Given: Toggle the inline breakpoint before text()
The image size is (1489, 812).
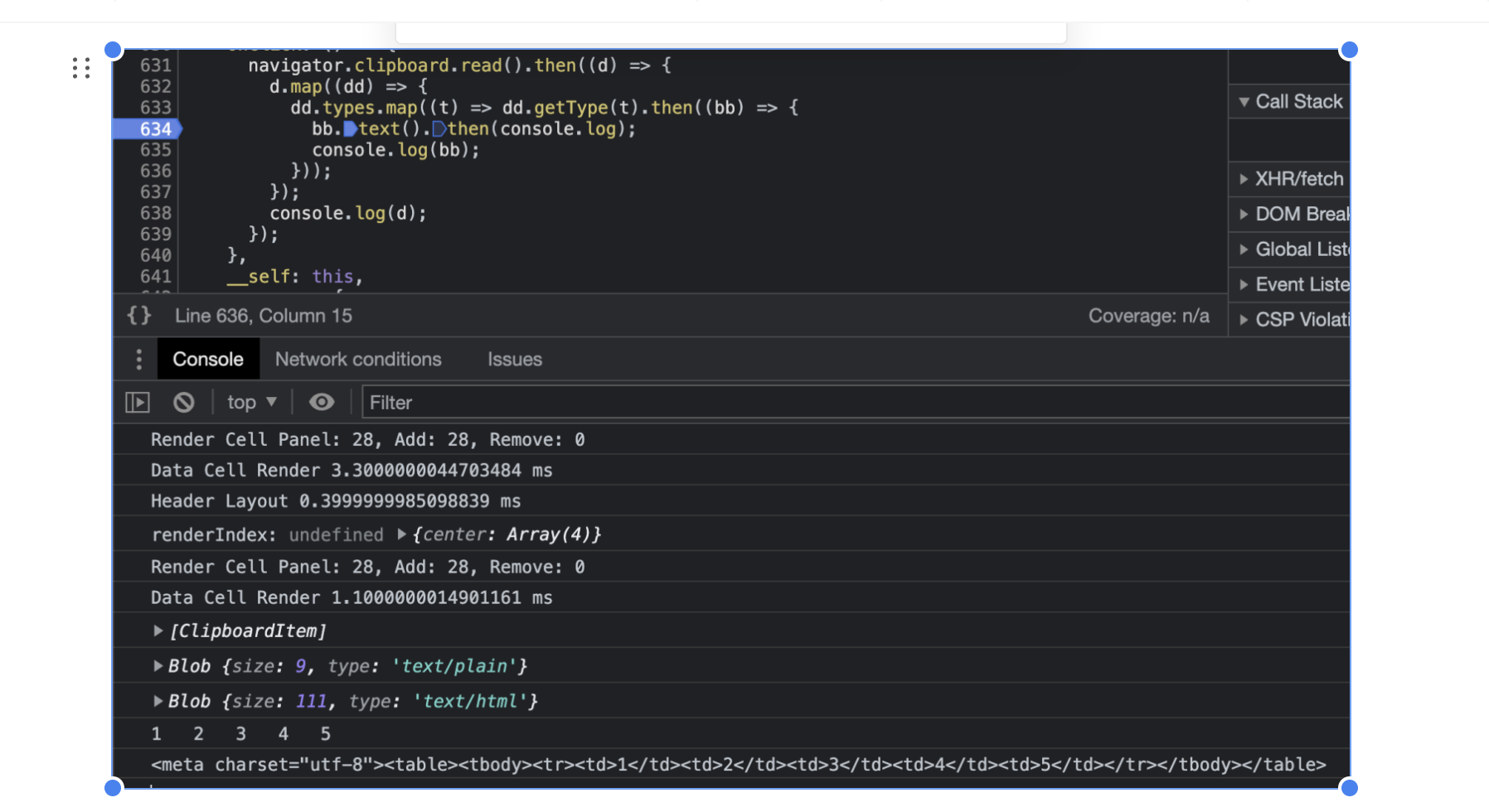Looking at the screenshot, I should (x=351, y=128).
